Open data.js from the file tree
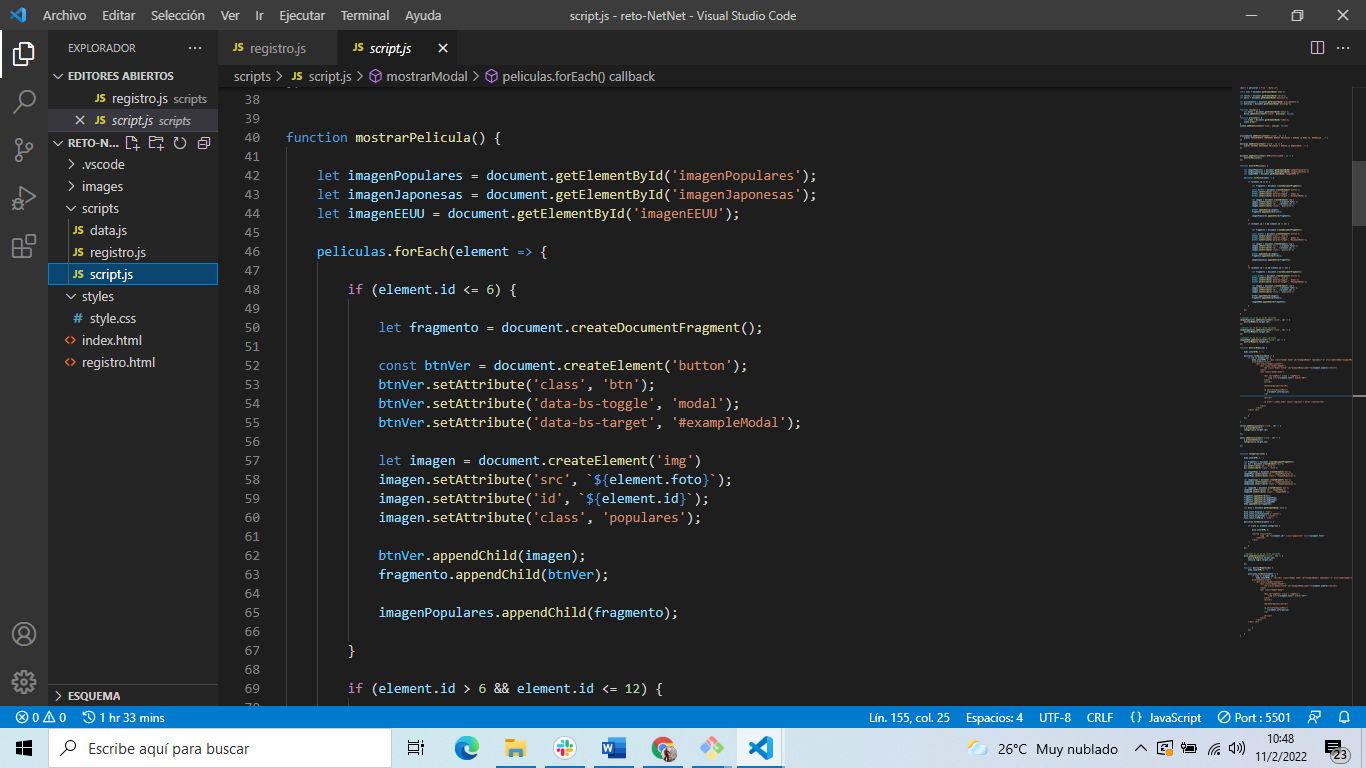The height and width of the screenshot is (768, 1366). tap(132, 231)
